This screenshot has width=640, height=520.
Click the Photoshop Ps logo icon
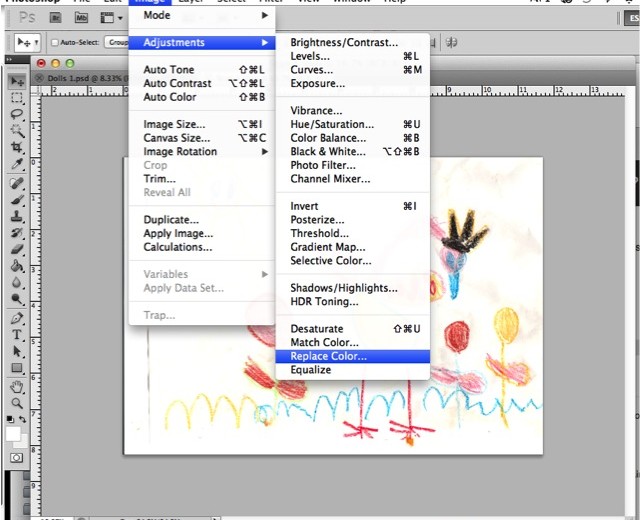(x=27, y=18)
